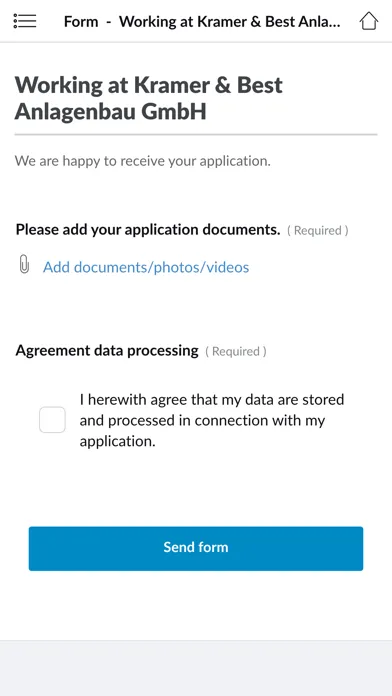Tick the data processing agreement checkbox
Image resolution: width=392 pixels, height=696 pixels.
tap(52, 419)
